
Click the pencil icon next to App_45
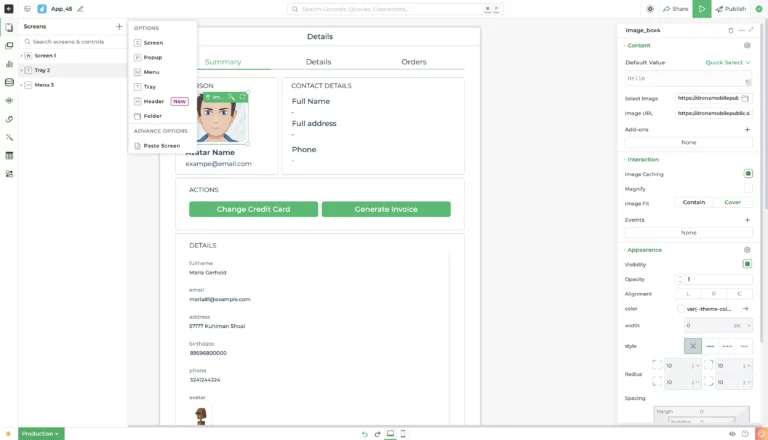(80, 9)
